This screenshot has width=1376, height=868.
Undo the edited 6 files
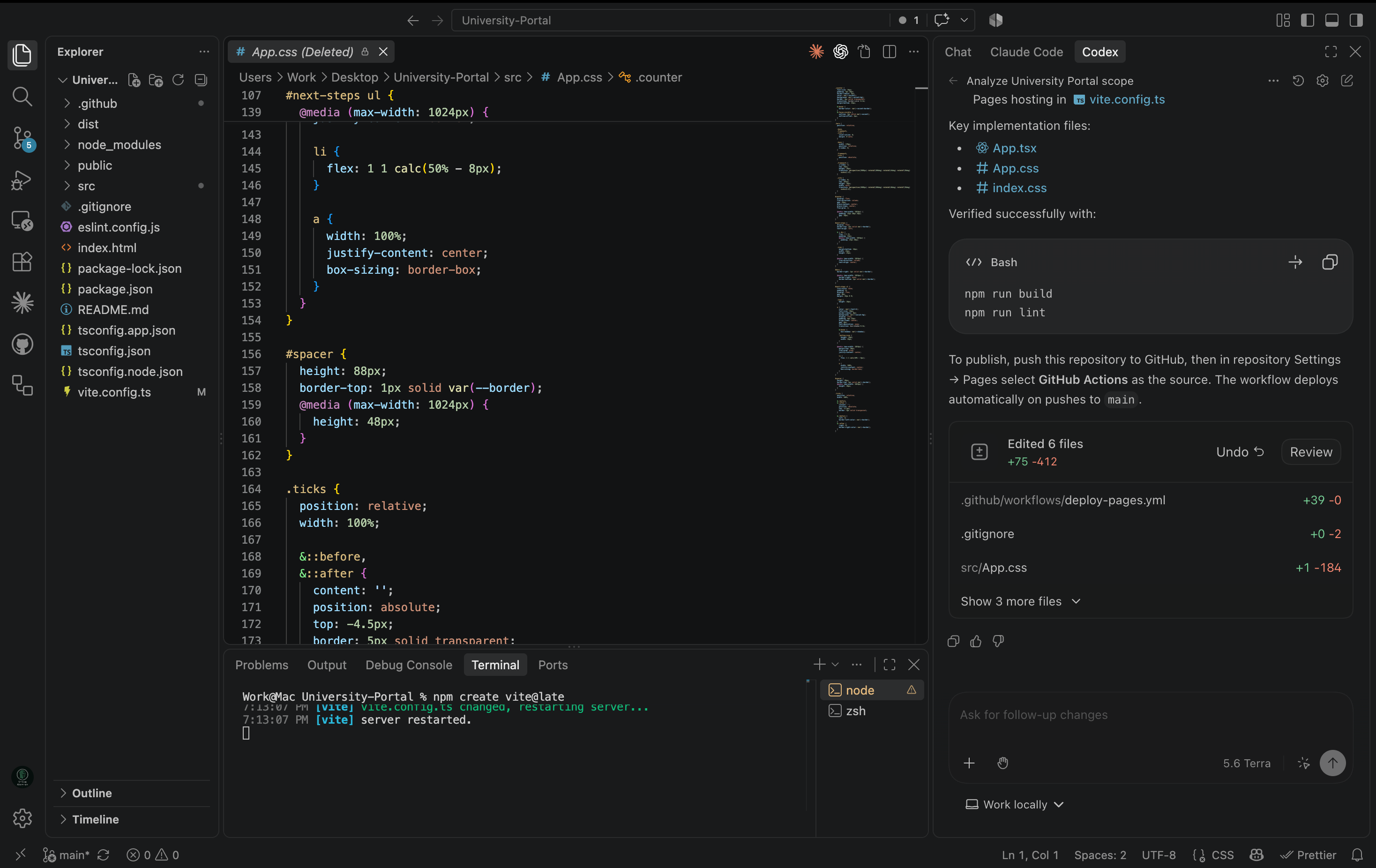[1240, 452]
